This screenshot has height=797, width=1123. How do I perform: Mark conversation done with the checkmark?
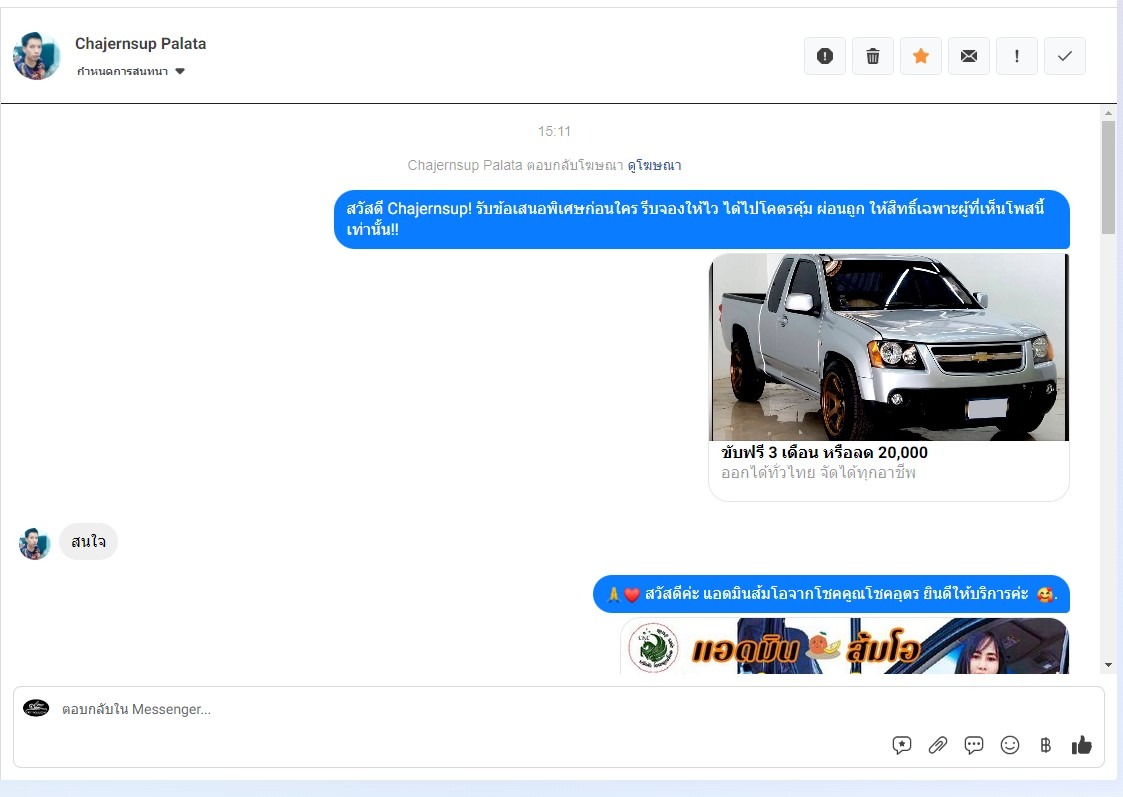1065,56
